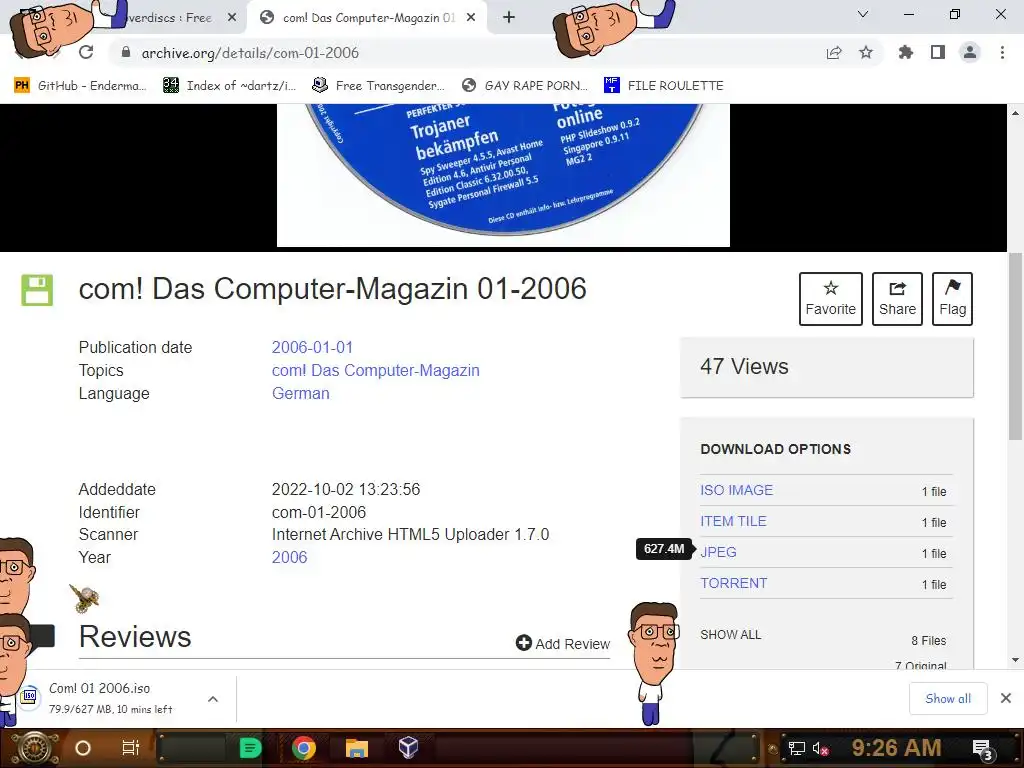Switch to the coverdiscs tab
Image resolution: width=1024 pixels, height=768 pixels.
pos(170,18)
